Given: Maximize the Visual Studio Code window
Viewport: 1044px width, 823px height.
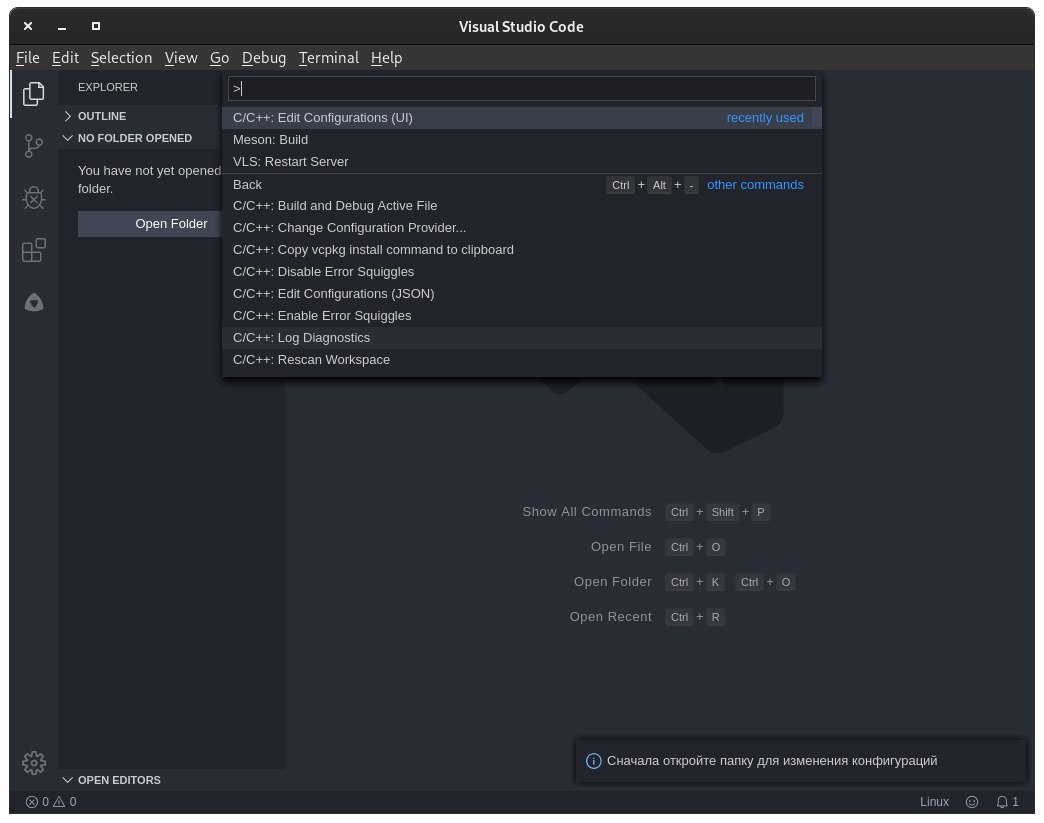Looking at the screenshot, I should (x=96, y=26).
